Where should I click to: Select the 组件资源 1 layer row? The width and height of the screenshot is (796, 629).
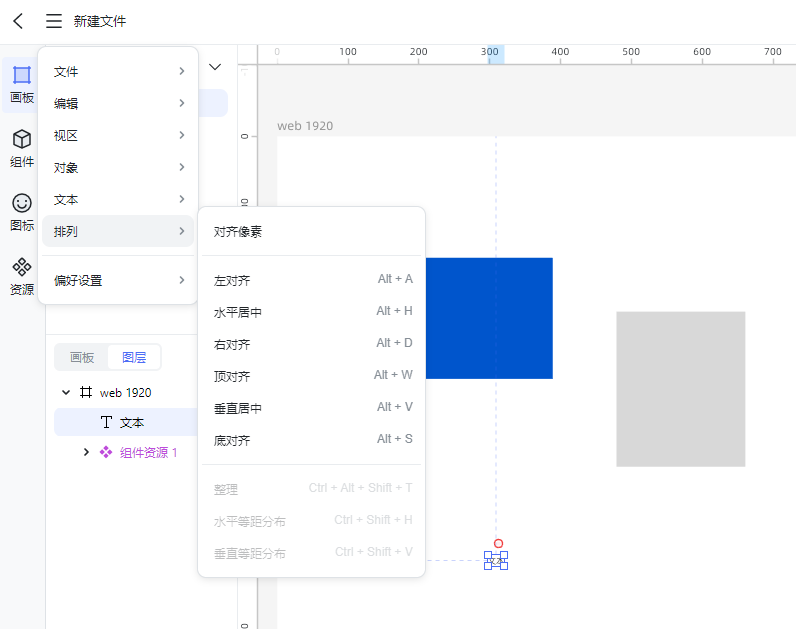tap(126, 452)
